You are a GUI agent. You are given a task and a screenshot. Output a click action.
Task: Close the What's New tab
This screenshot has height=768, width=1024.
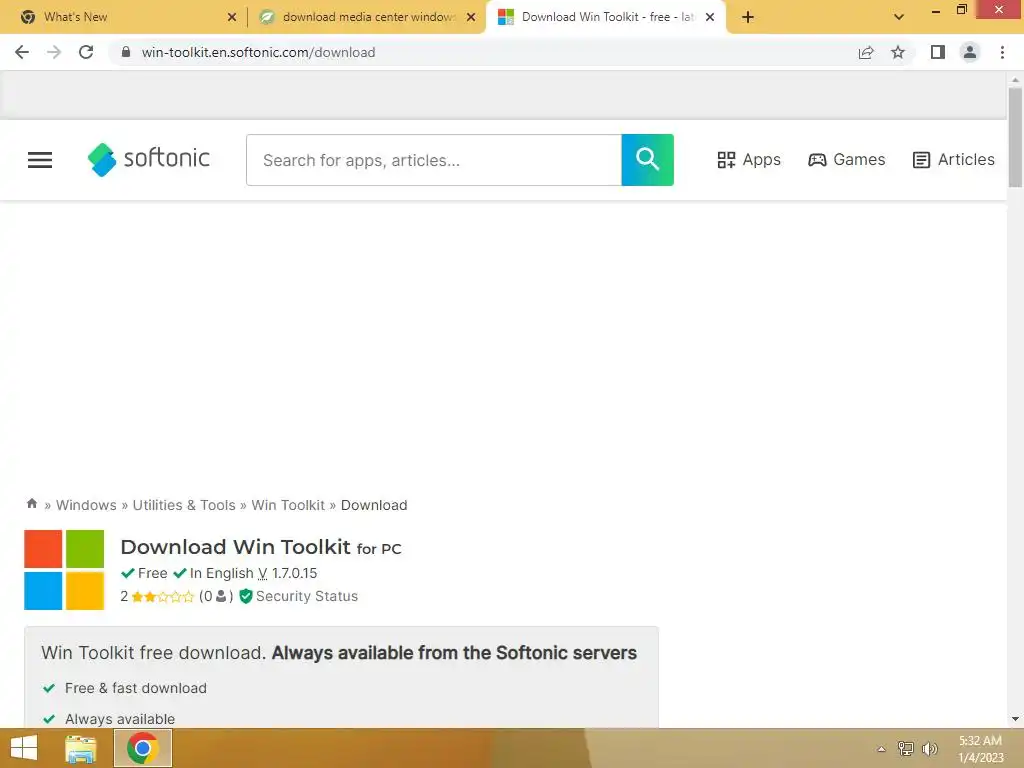[x=232, y=17]
